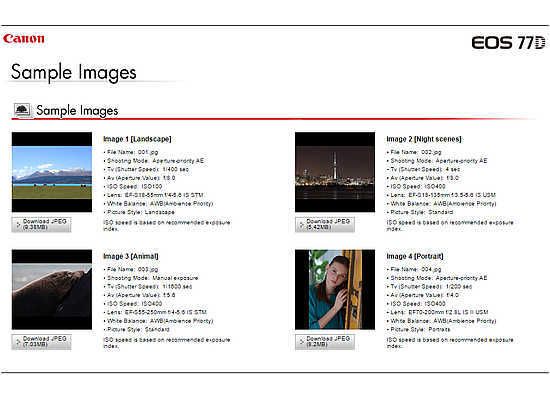Open the Landscape mountain thumbnail
Screen dimensions: 550x400
[x=52, y=172]
